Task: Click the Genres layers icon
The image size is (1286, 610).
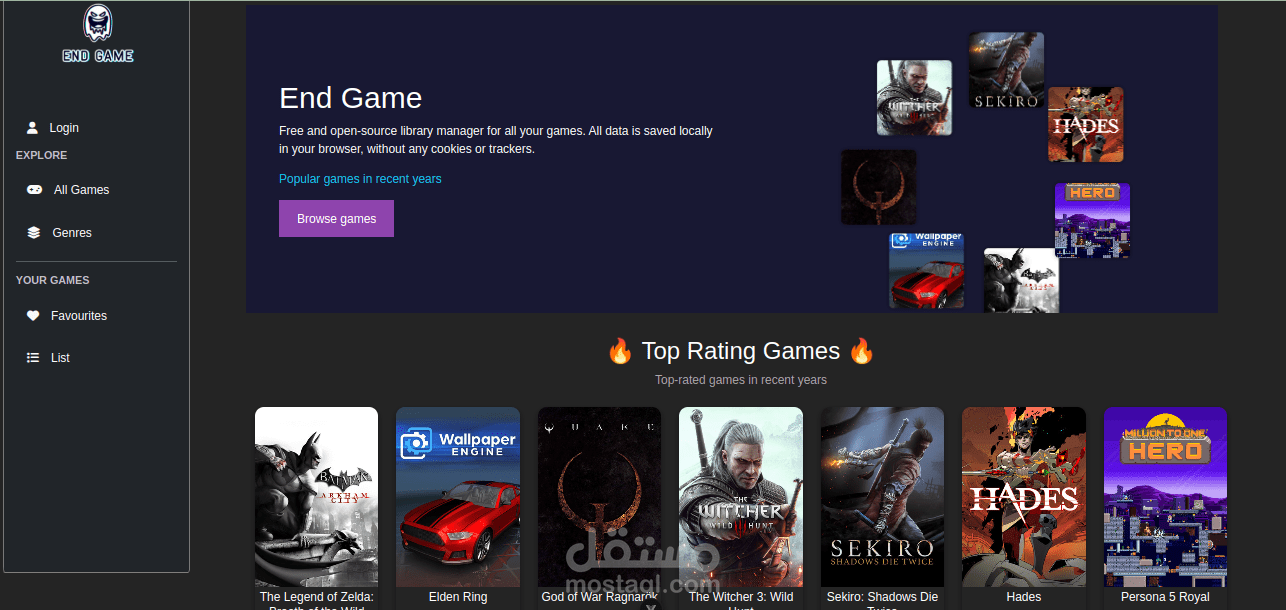Action: tap(34, 233)
